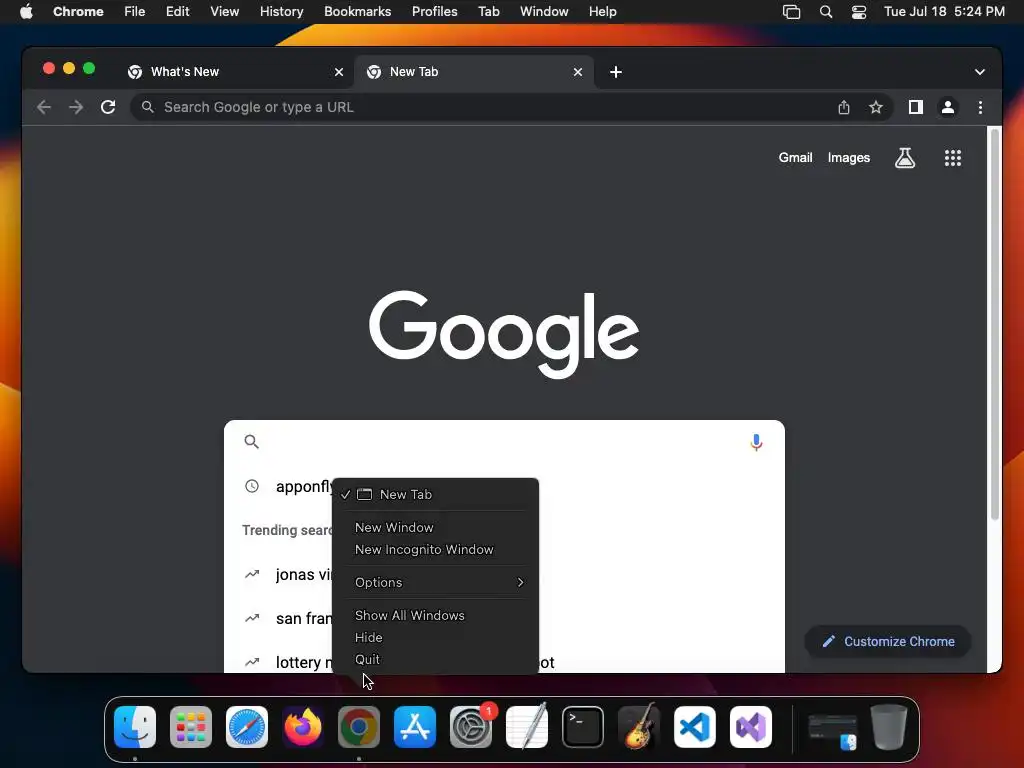Screen dimensions: 1024x768
Task: Click the page's vertical scrollbar
Action: tap(995, 325)
